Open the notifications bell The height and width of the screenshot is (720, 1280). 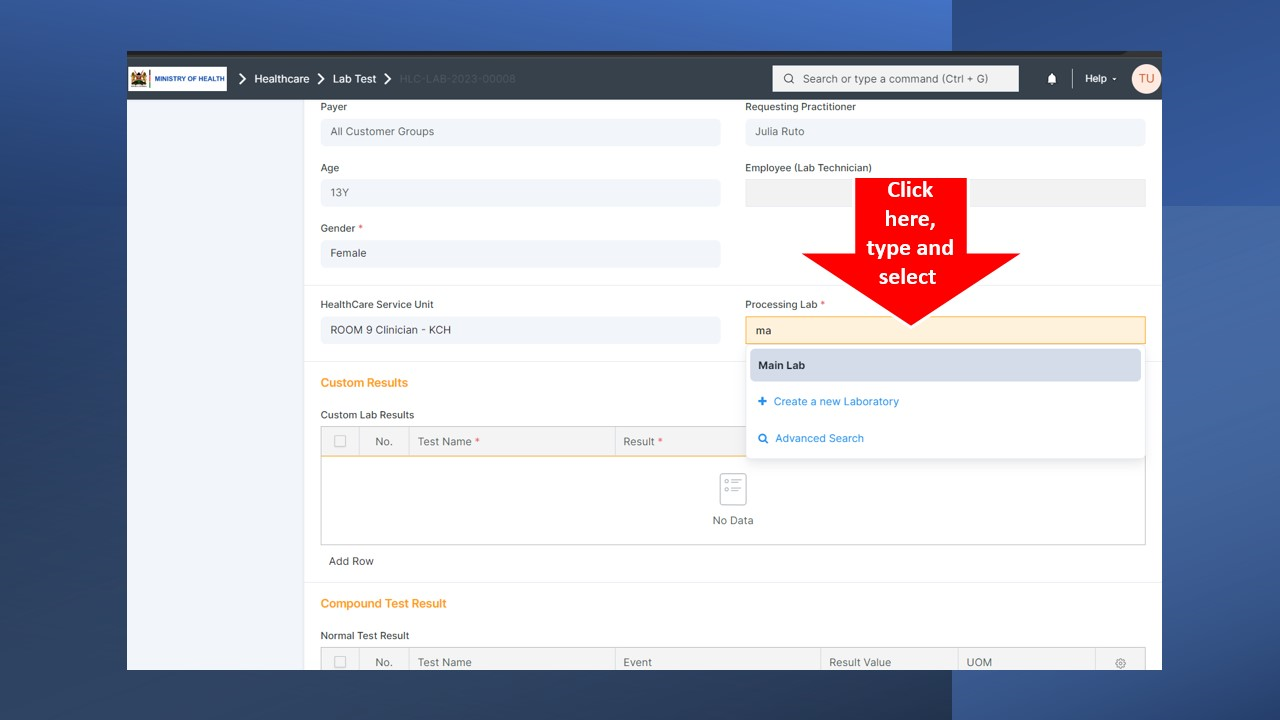1052,79
